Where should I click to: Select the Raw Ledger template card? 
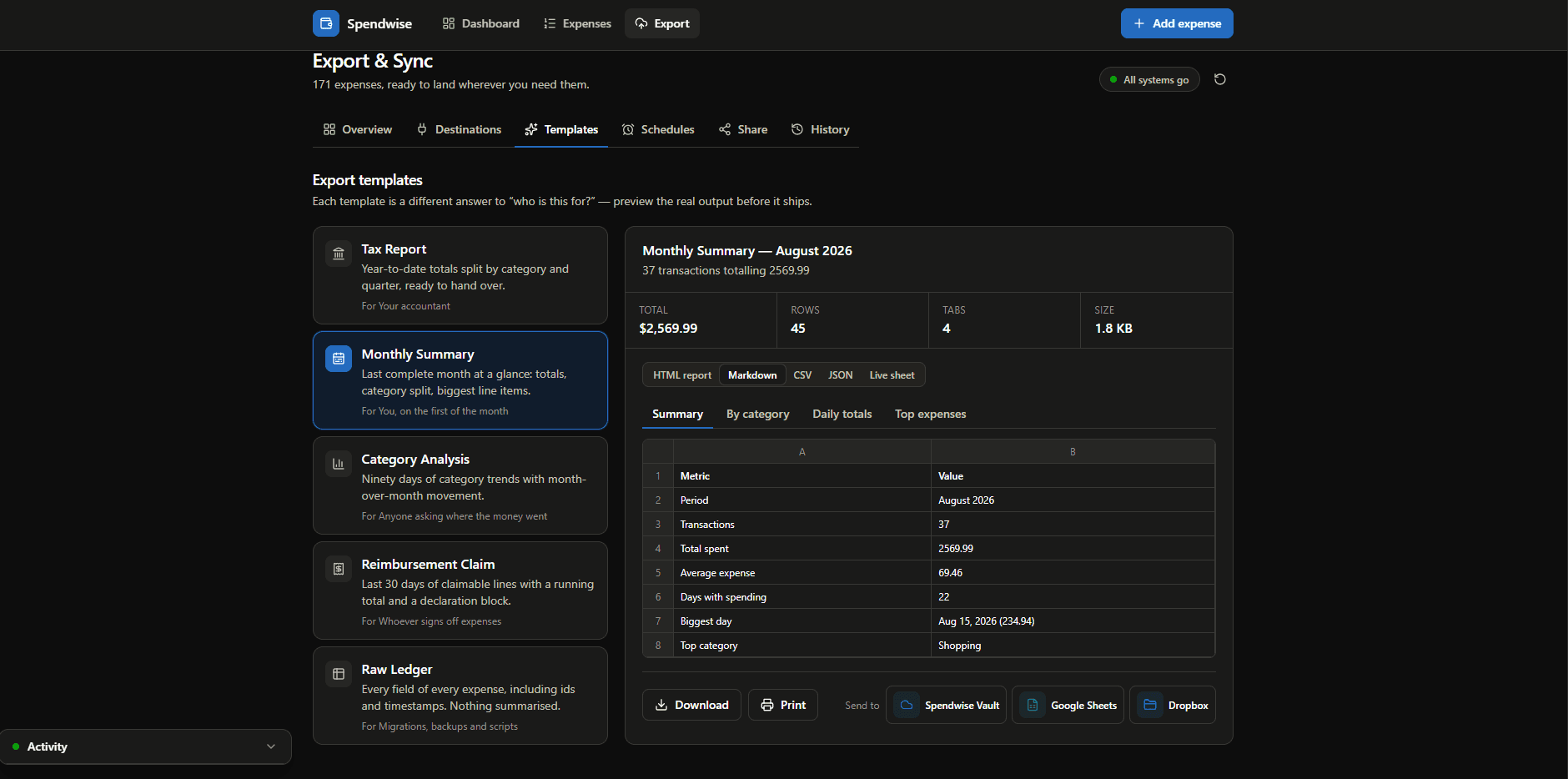pos(460,696)
